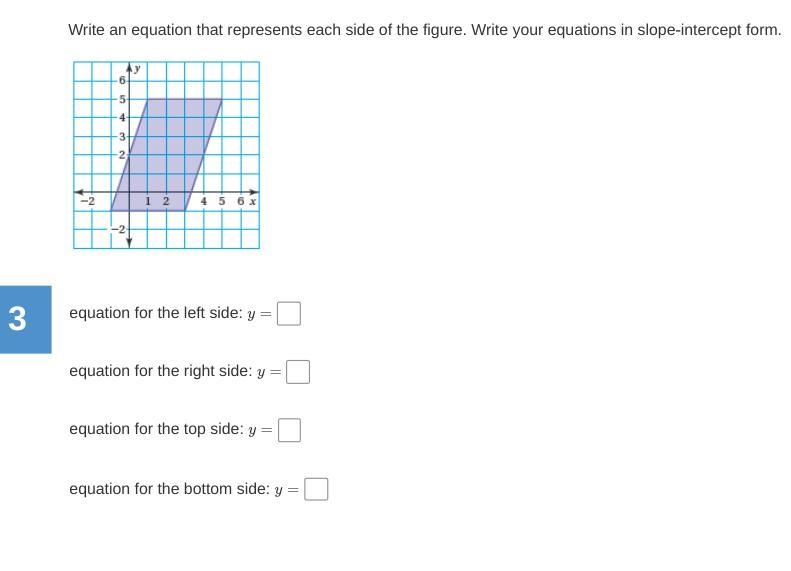Click the -2 label on the x-axis
The image size is (791, 571).
[88, 201]
